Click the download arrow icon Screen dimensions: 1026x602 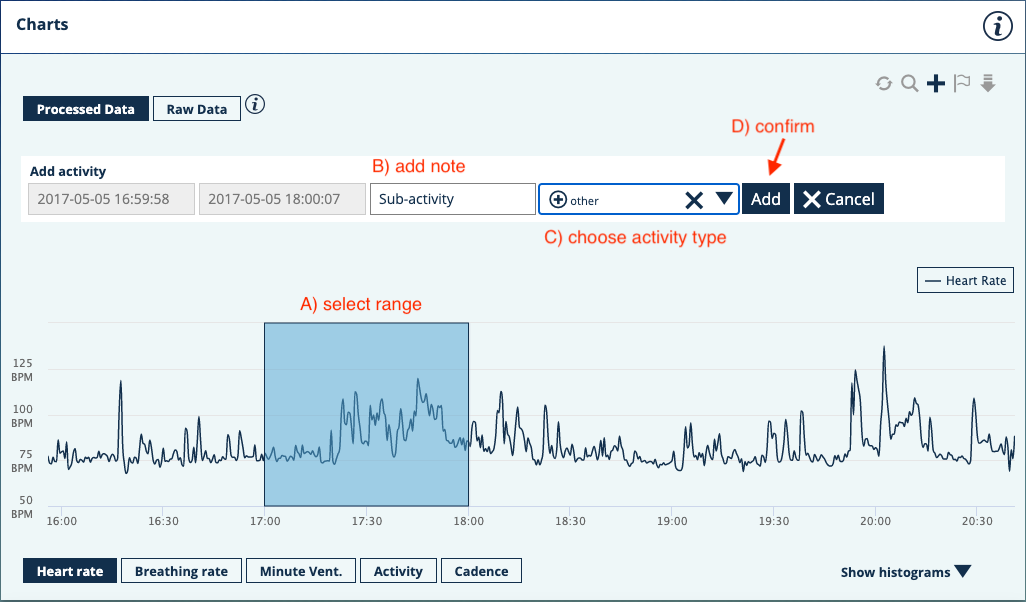(988, 84)
